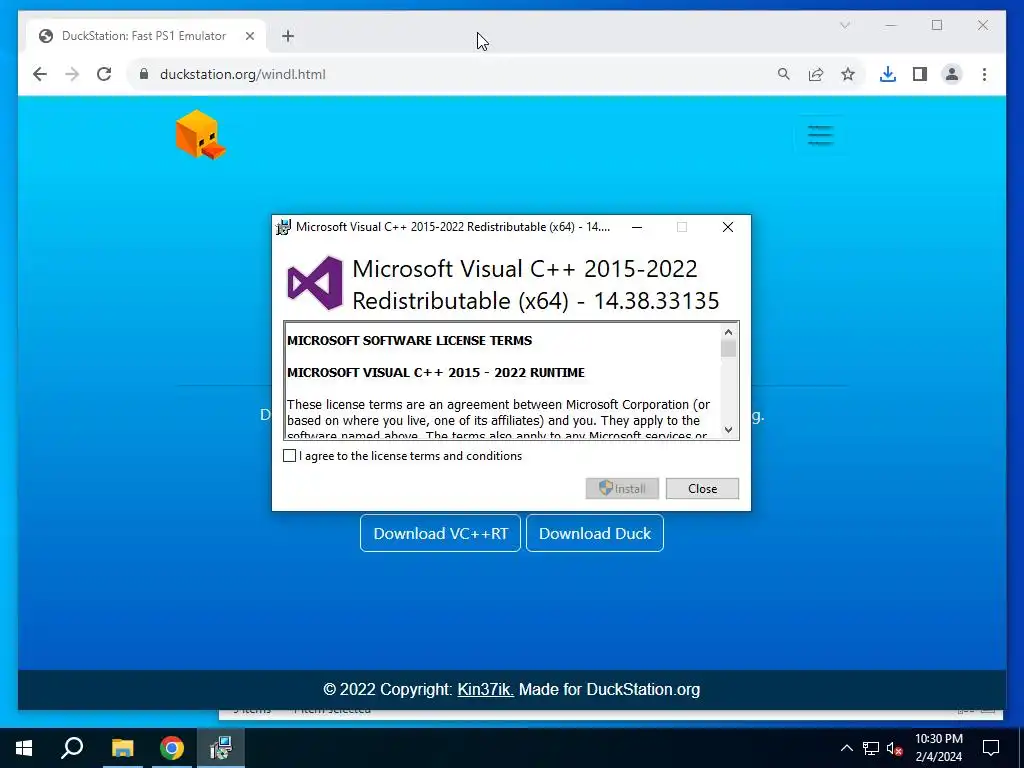View site info via padlock icon

(144, 74)
